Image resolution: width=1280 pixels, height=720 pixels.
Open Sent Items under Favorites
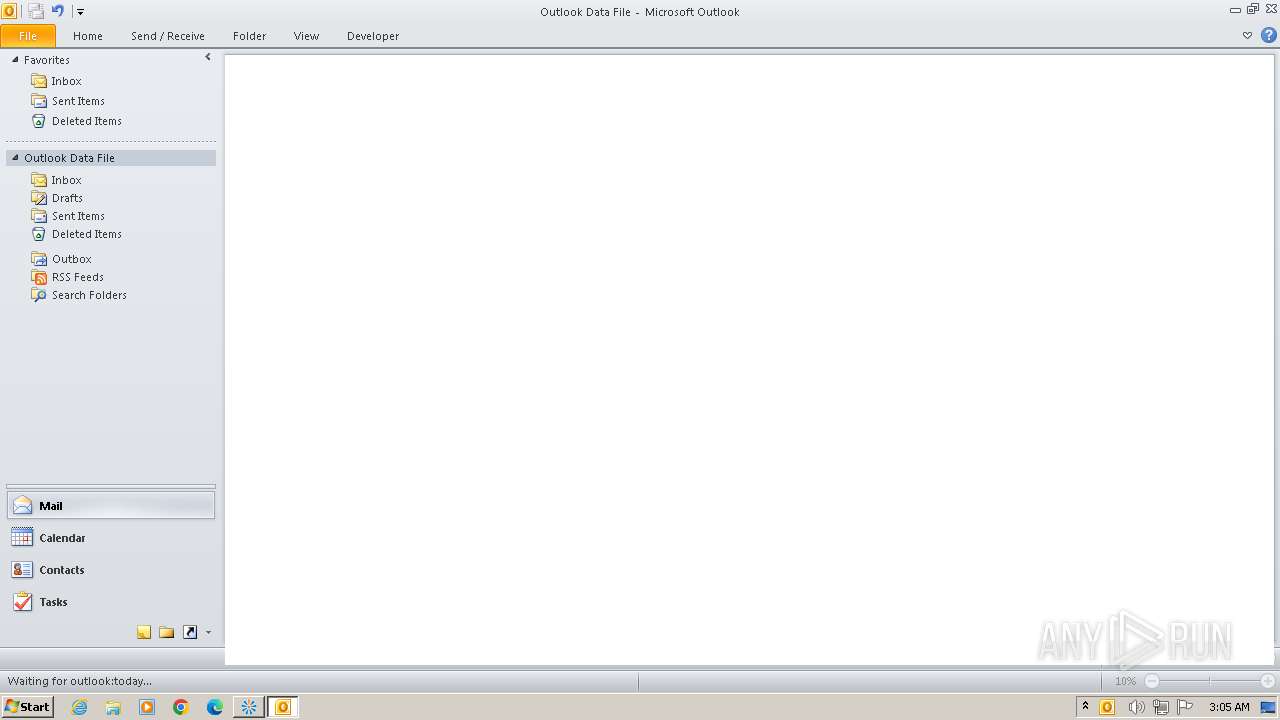pyautogui.click(x=78, y=101)
